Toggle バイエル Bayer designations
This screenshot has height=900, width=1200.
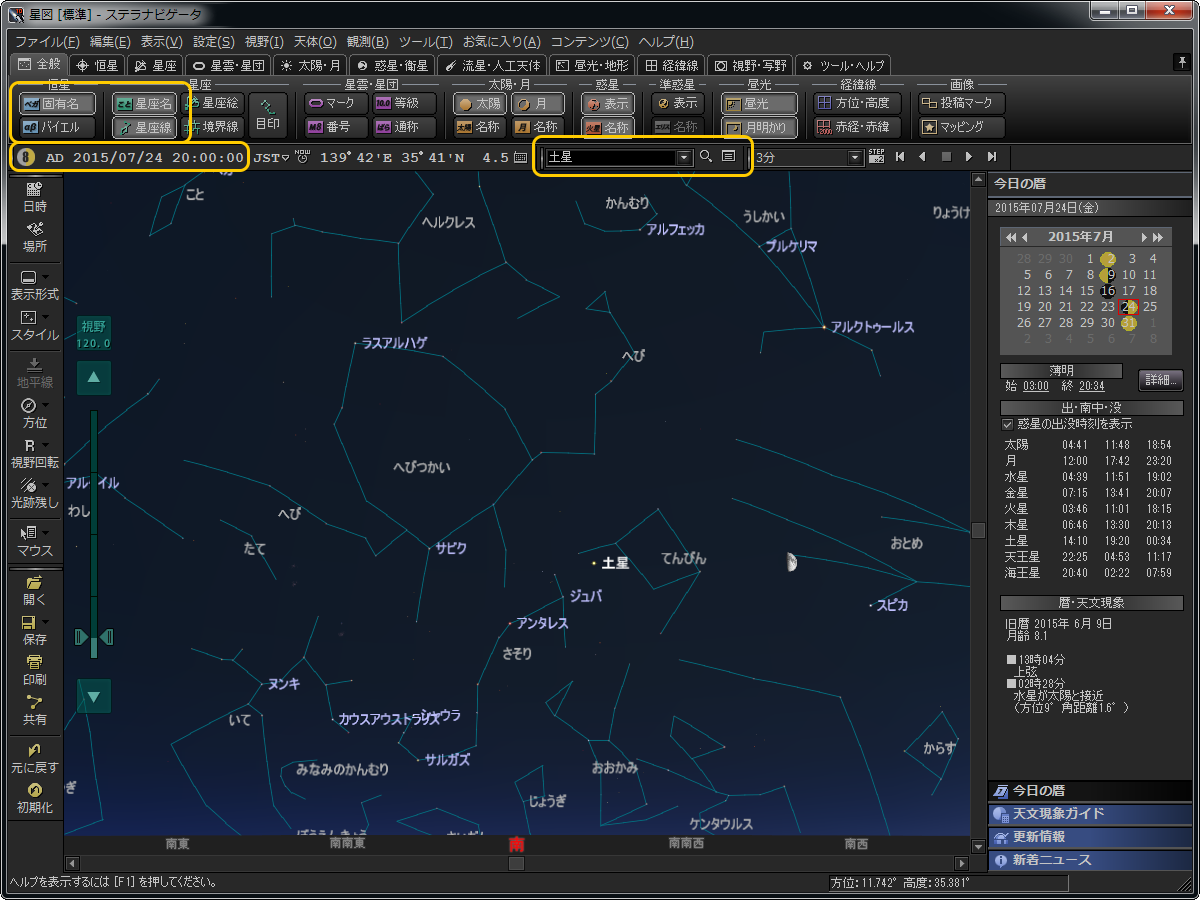tap(57, 127)
